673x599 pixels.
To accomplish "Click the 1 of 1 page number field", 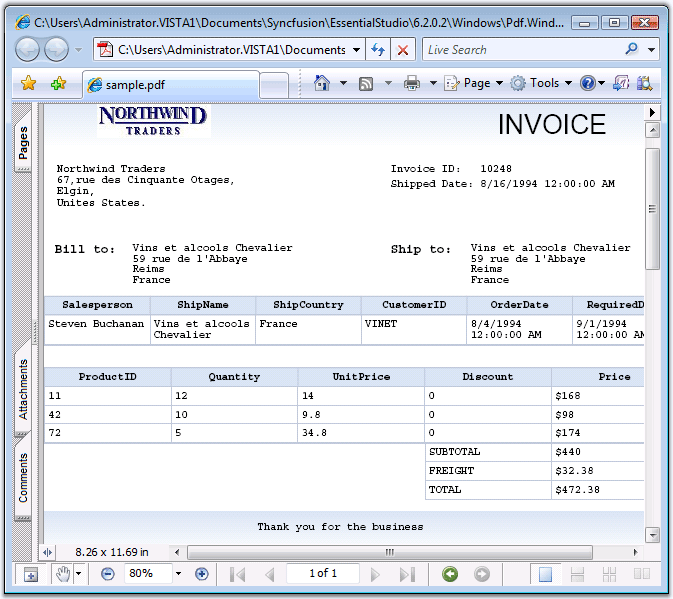I will [323, 573].
